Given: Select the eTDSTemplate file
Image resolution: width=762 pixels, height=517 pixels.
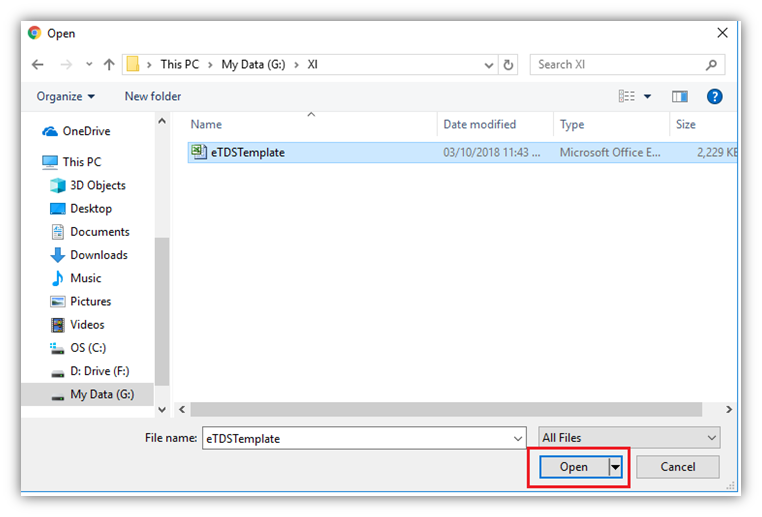Looking at the screenshot, I should pyautogui.click(x=247, y=153).
